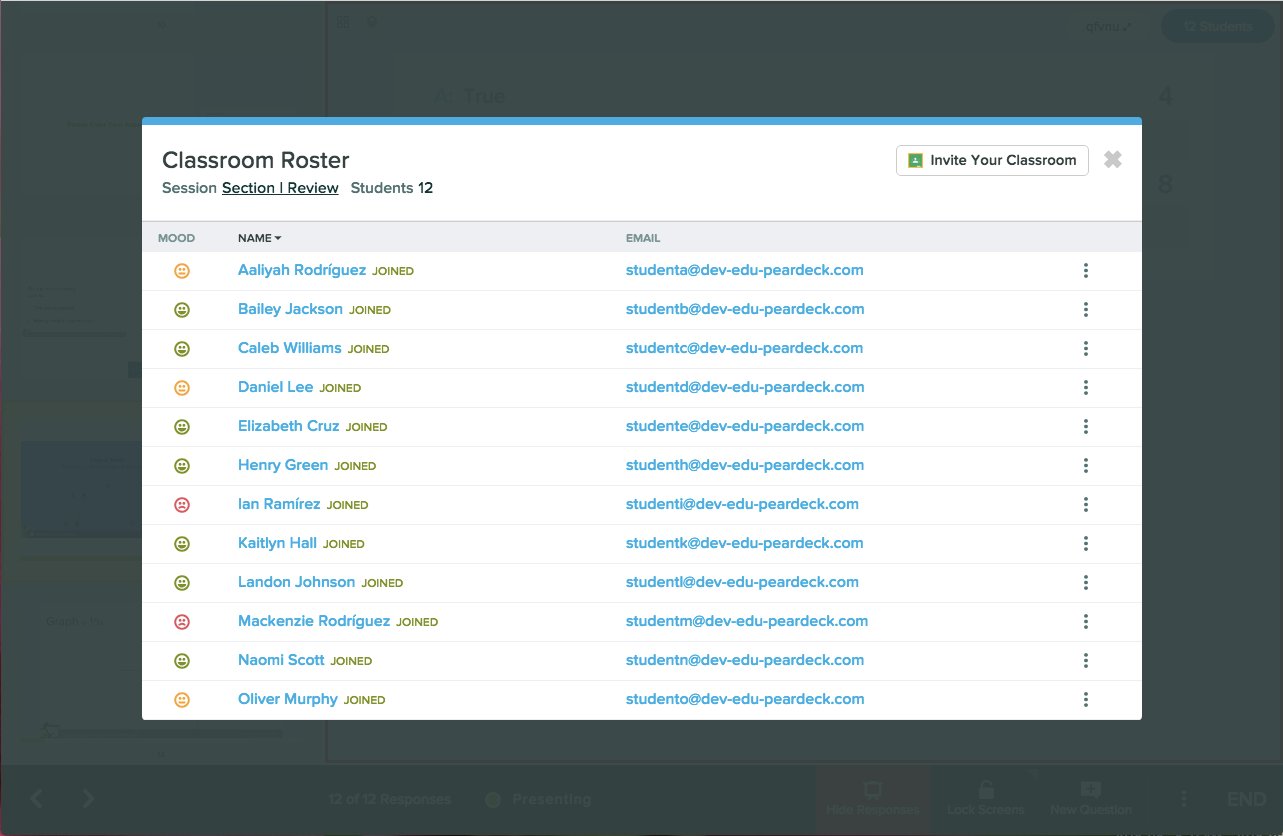This screenshot has height=836, width=1283.
Task: Open Mackenzie Rodríguez student name link
Action: 314,621
